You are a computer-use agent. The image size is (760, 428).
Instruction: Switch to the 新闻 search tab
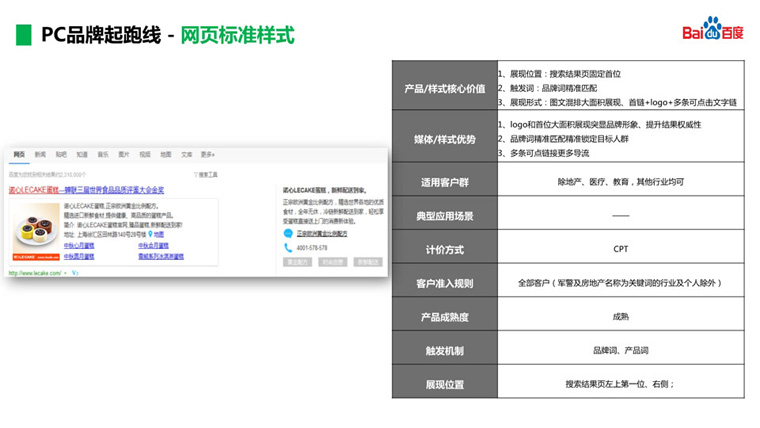click(40, 155)
